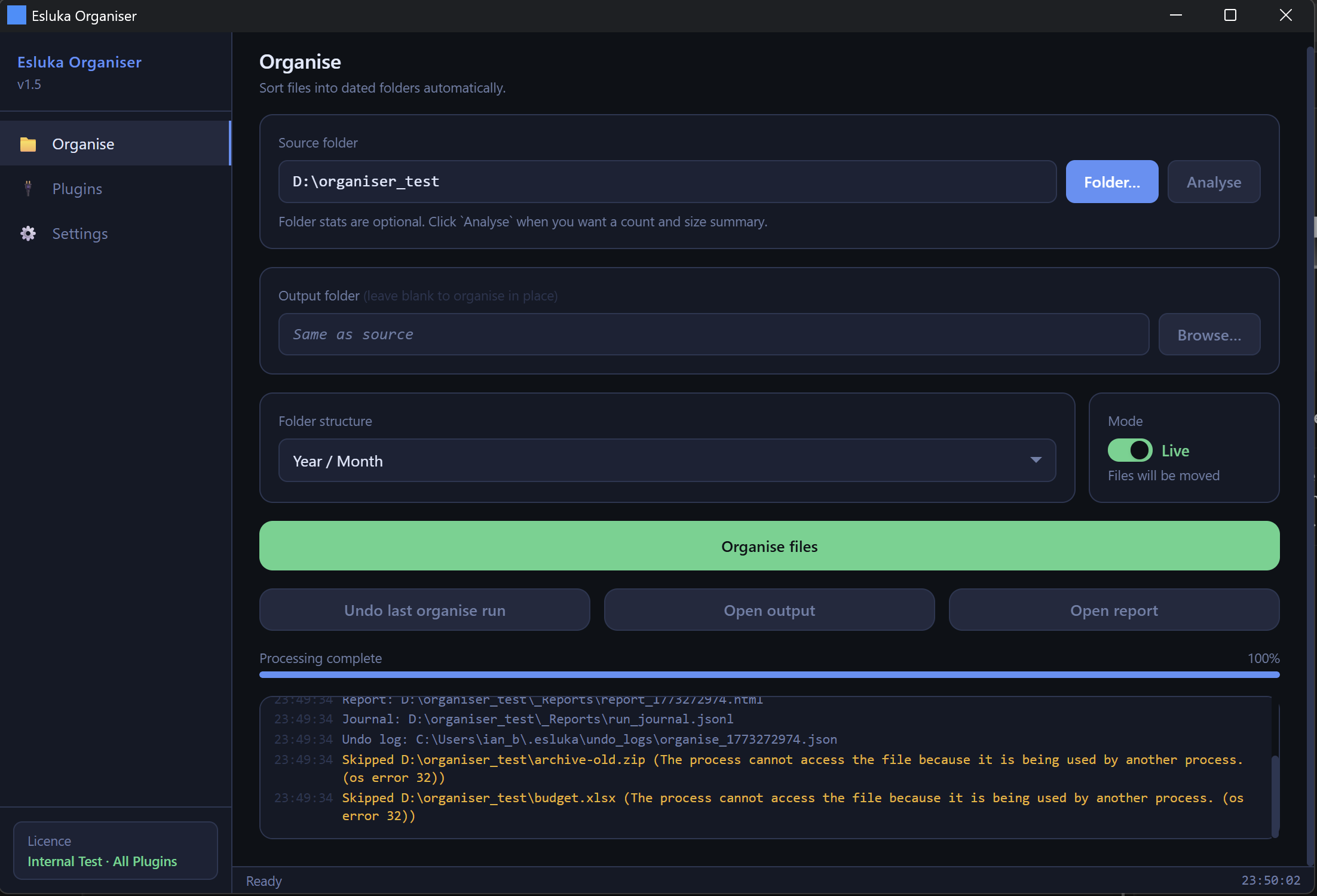Click the Open report button
The width and height of the screenshot is (1317, 896).
click(x=1114, y=610)
